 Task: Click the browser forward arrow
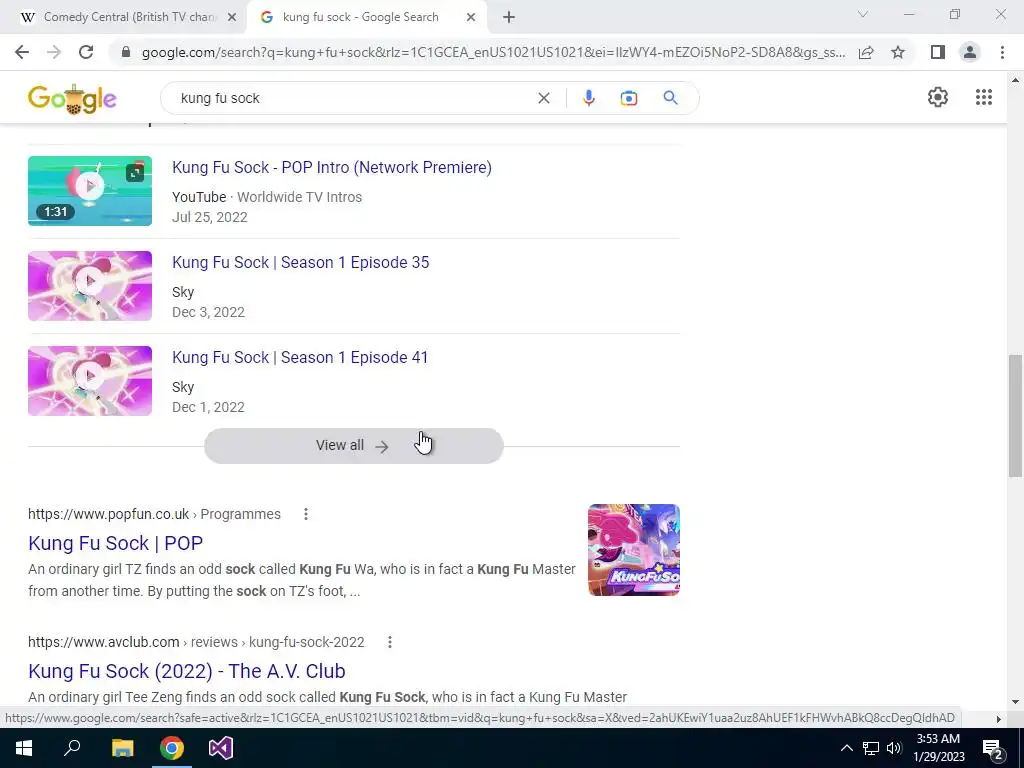(x=54, y=52)
